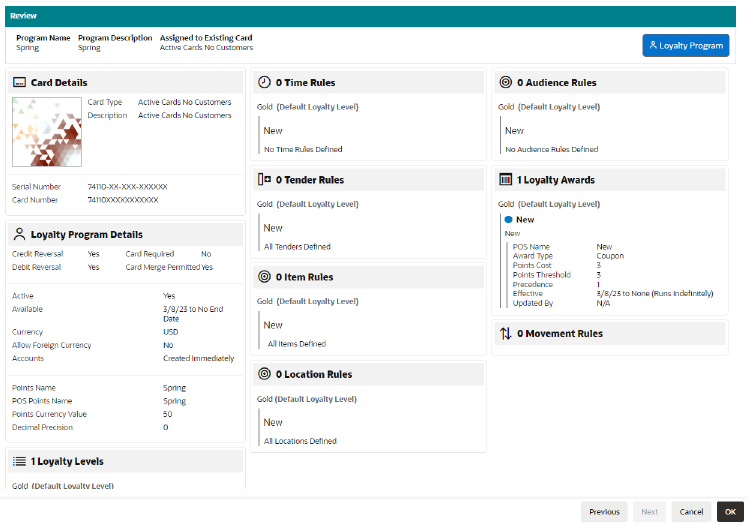Select the 1 Loyalty Levels heading
The image size is (748, 525).
[x=67, y=461]
